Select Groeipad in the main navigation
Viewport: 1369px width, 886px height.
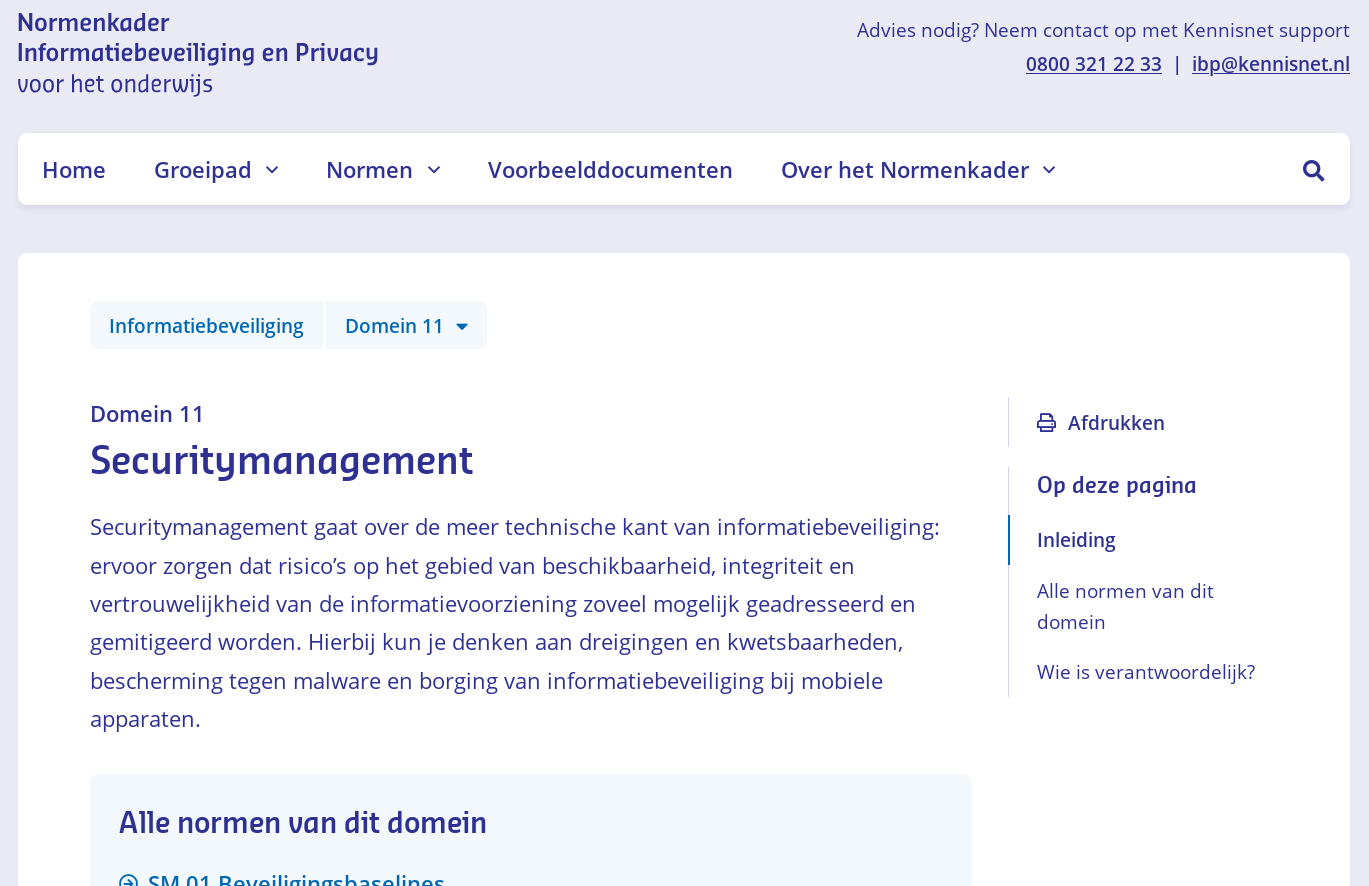pos(202,170)
